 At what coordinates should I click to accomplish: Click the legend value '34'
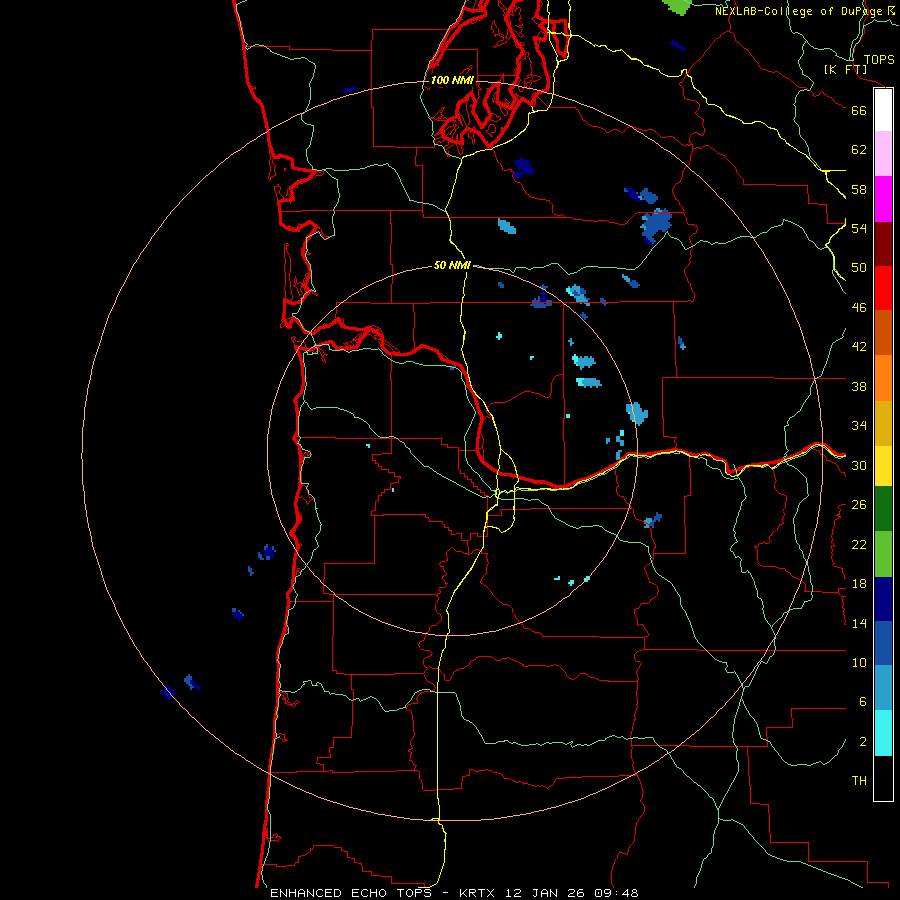point(859,426)
